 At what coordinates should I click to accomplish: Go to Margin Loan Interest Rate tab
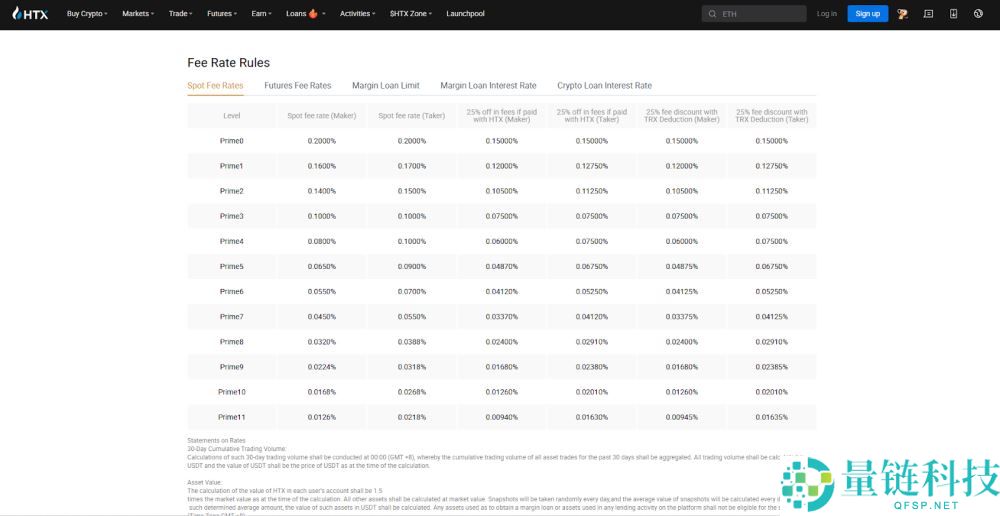click(488, 86)
